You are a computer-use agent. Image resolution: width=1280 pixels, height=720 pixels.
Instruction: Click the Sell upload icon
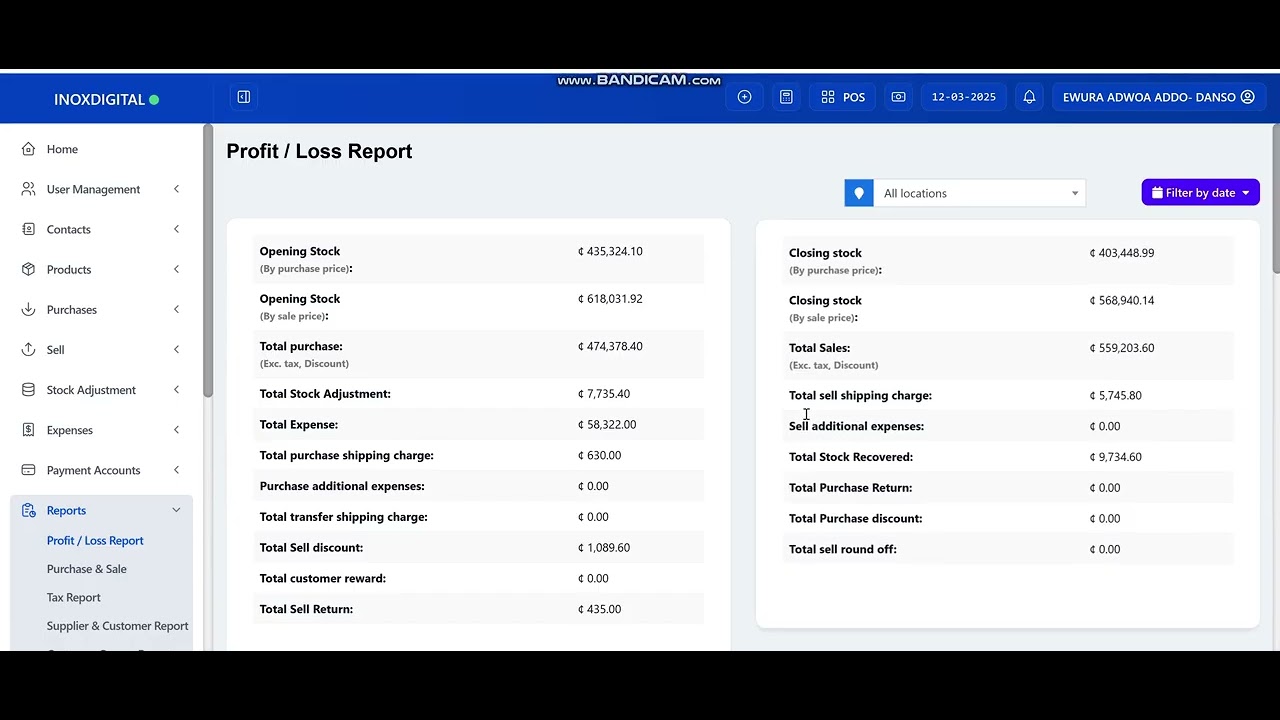[x=28, y=349]
